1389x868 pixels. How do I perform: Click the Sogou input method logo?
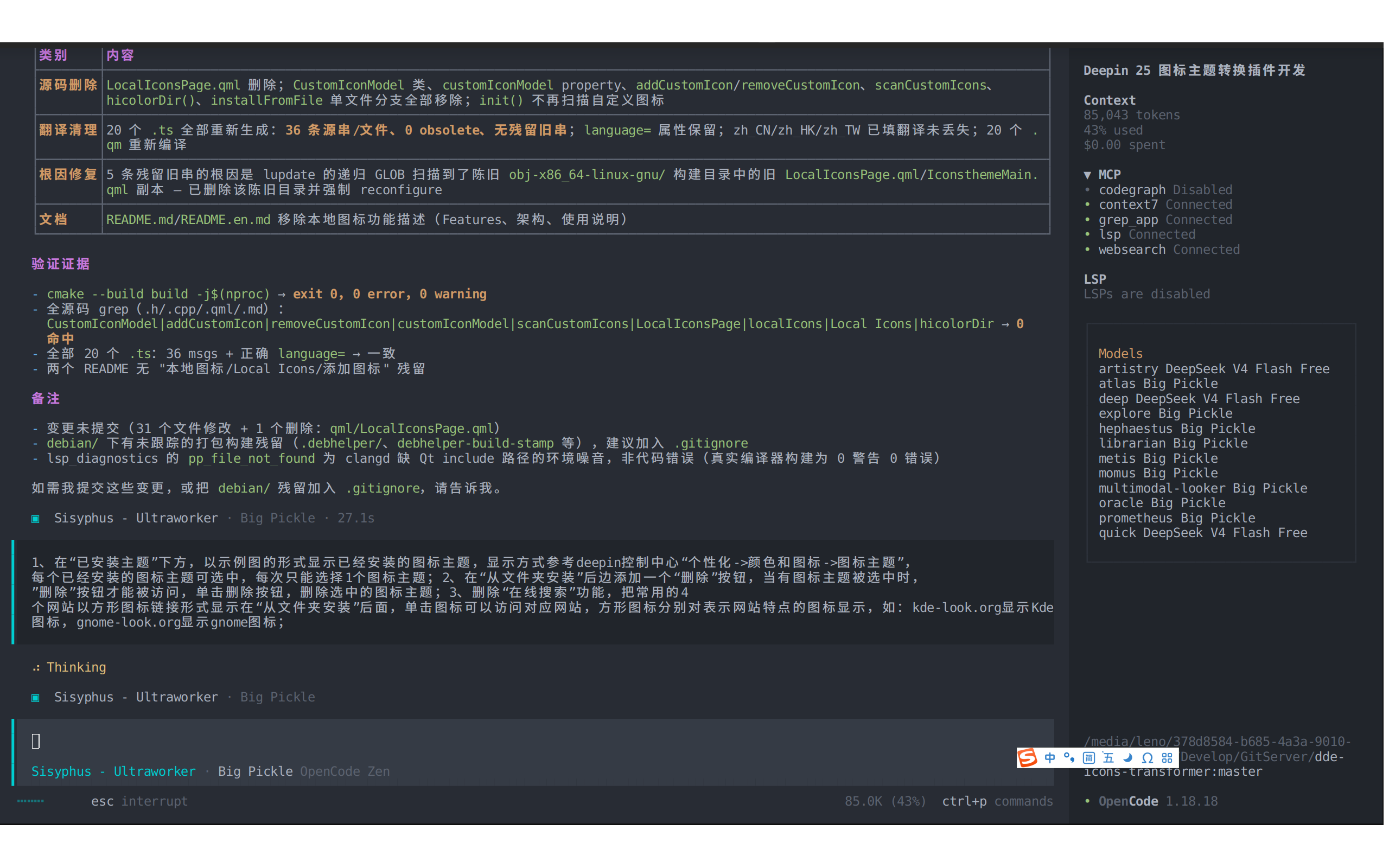1028,757
